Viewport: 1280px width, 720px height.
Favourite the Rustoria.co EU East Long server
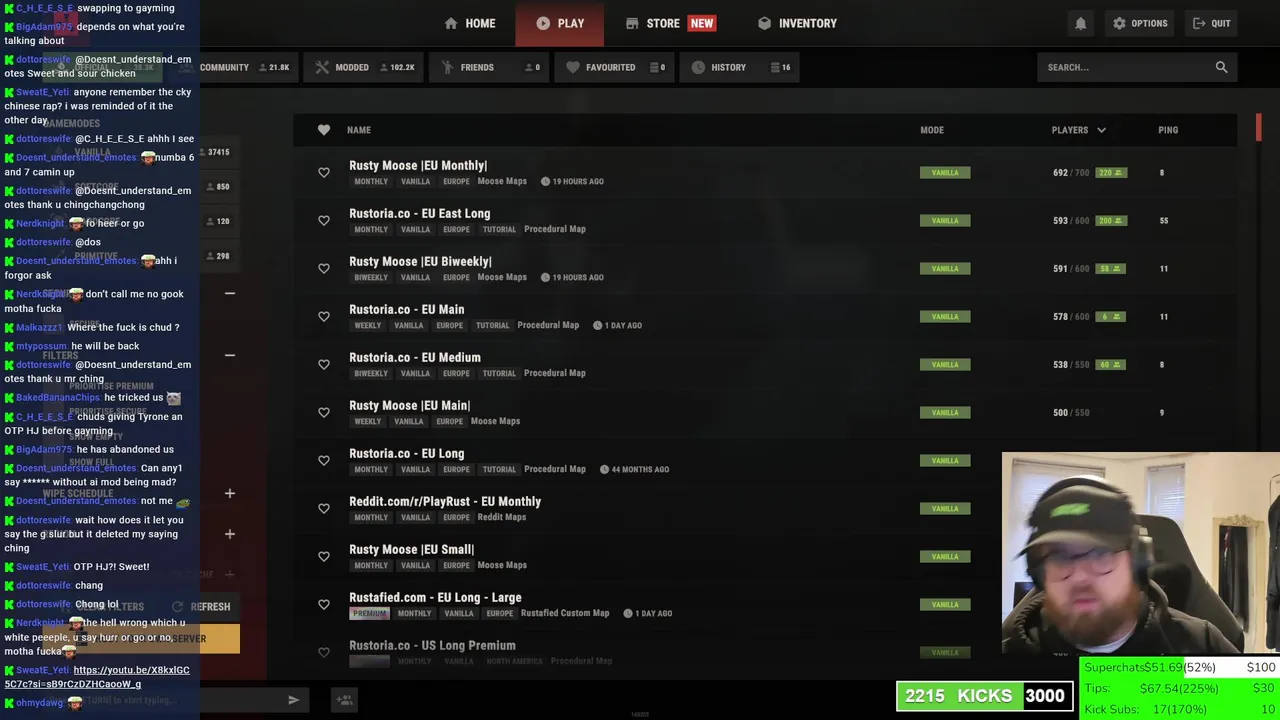[323, 221]
